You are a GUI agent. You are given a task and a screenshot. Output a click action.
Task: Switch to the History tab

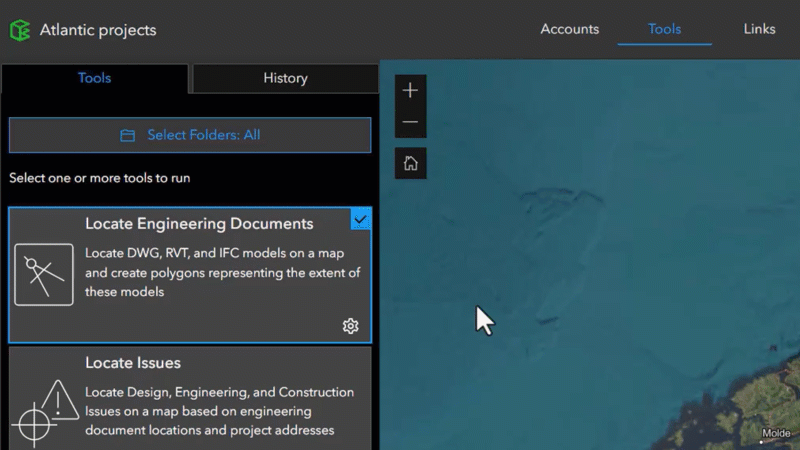click(x=285, y=78)
